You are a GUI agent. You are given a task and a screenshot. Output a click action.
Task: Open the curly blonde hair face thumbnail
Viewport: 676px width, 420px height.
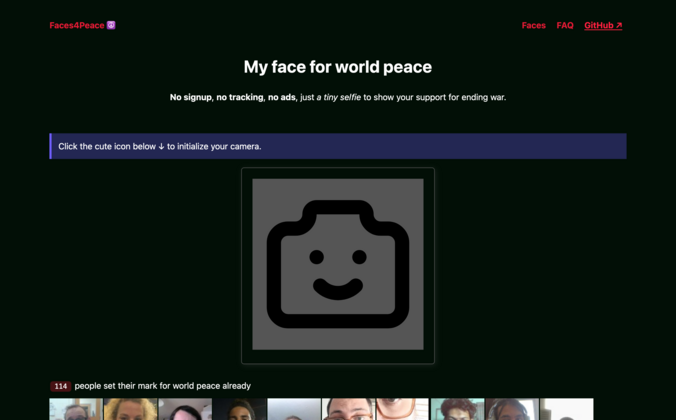coord(131,409)
